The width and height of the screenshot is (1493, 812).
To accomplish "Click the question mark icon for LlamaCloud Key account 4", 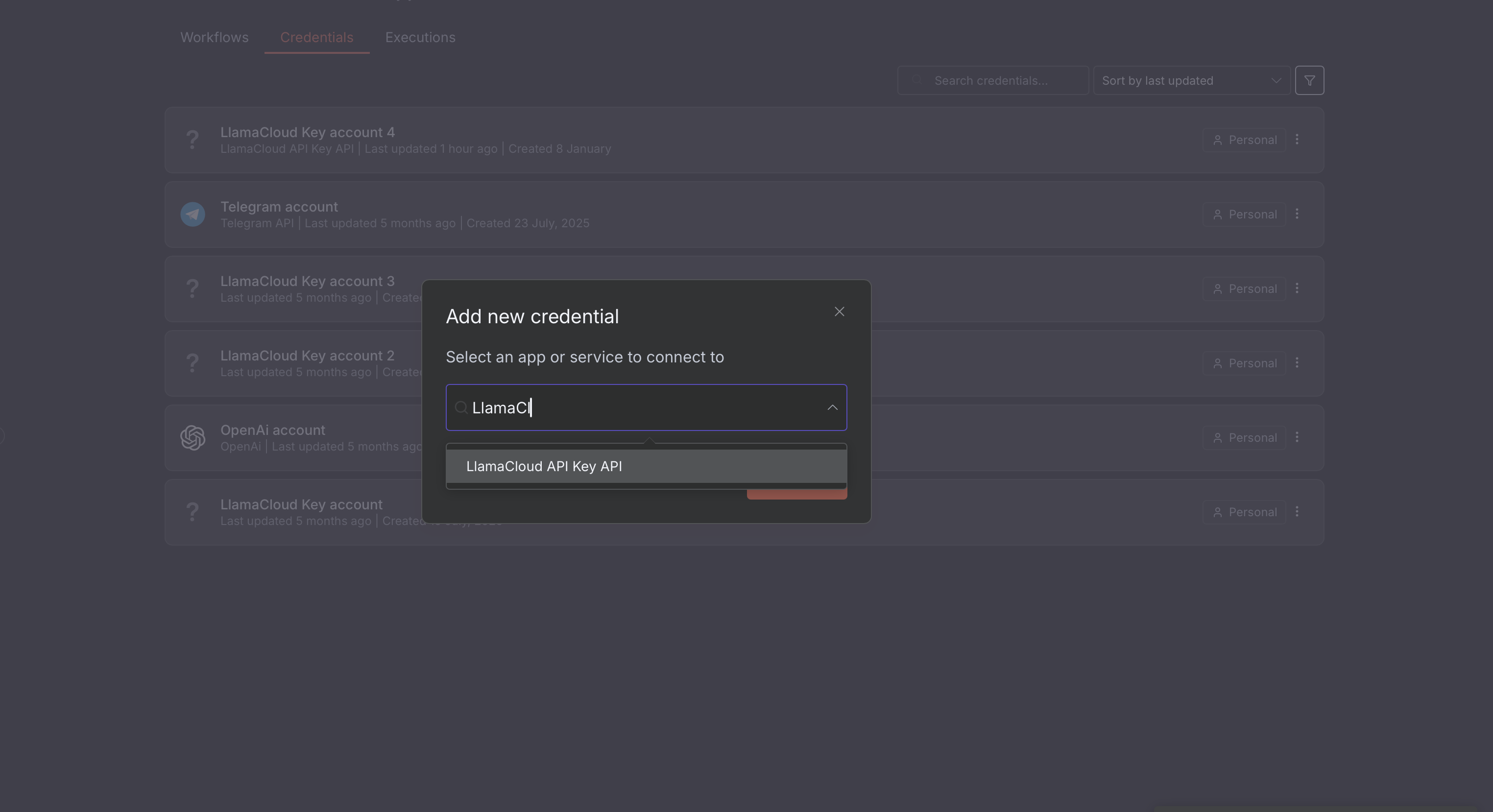I will (x=193, y=140).
